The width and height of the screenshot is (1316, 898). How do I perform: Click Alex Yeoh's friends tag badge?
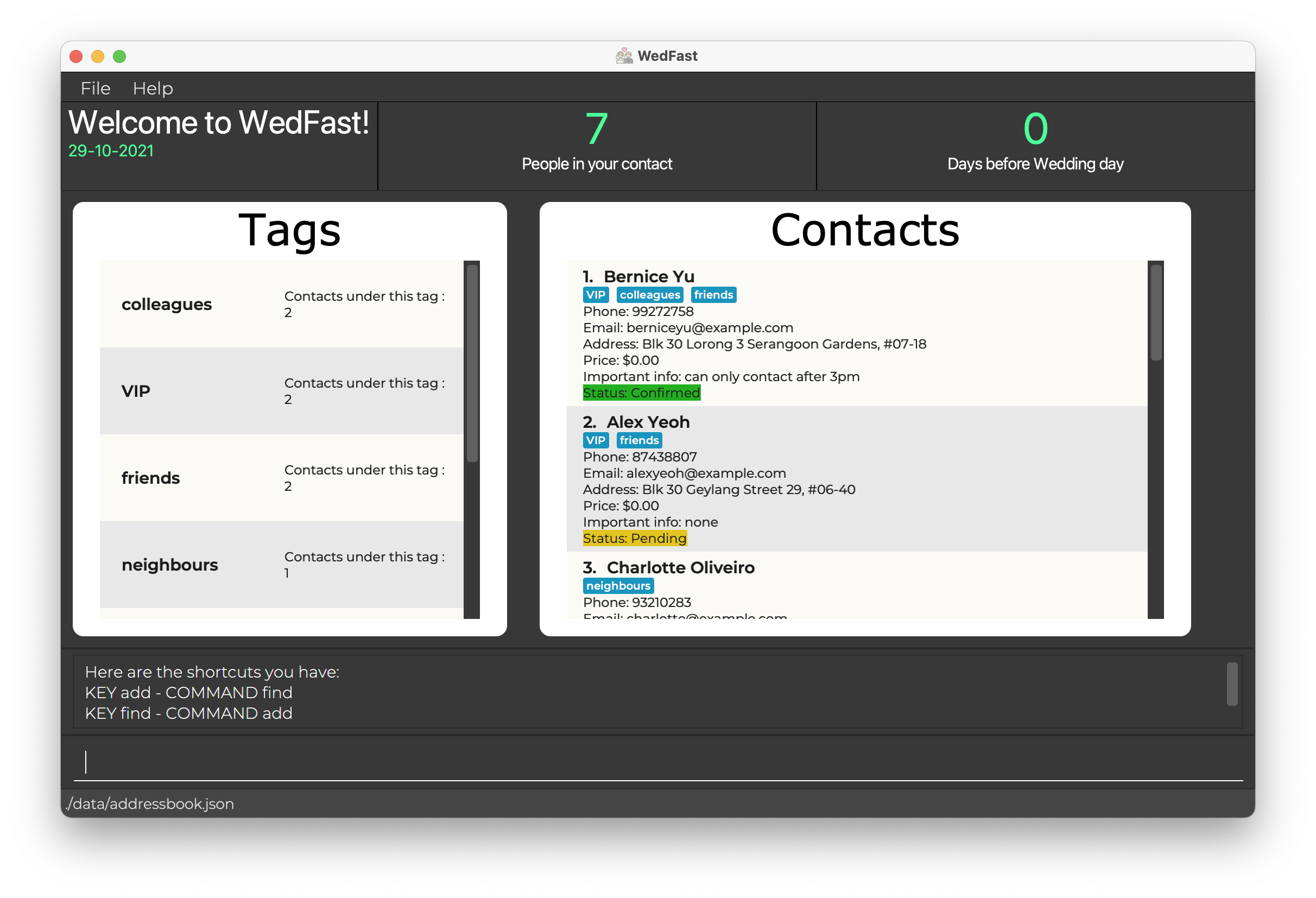tap(639, 440)
